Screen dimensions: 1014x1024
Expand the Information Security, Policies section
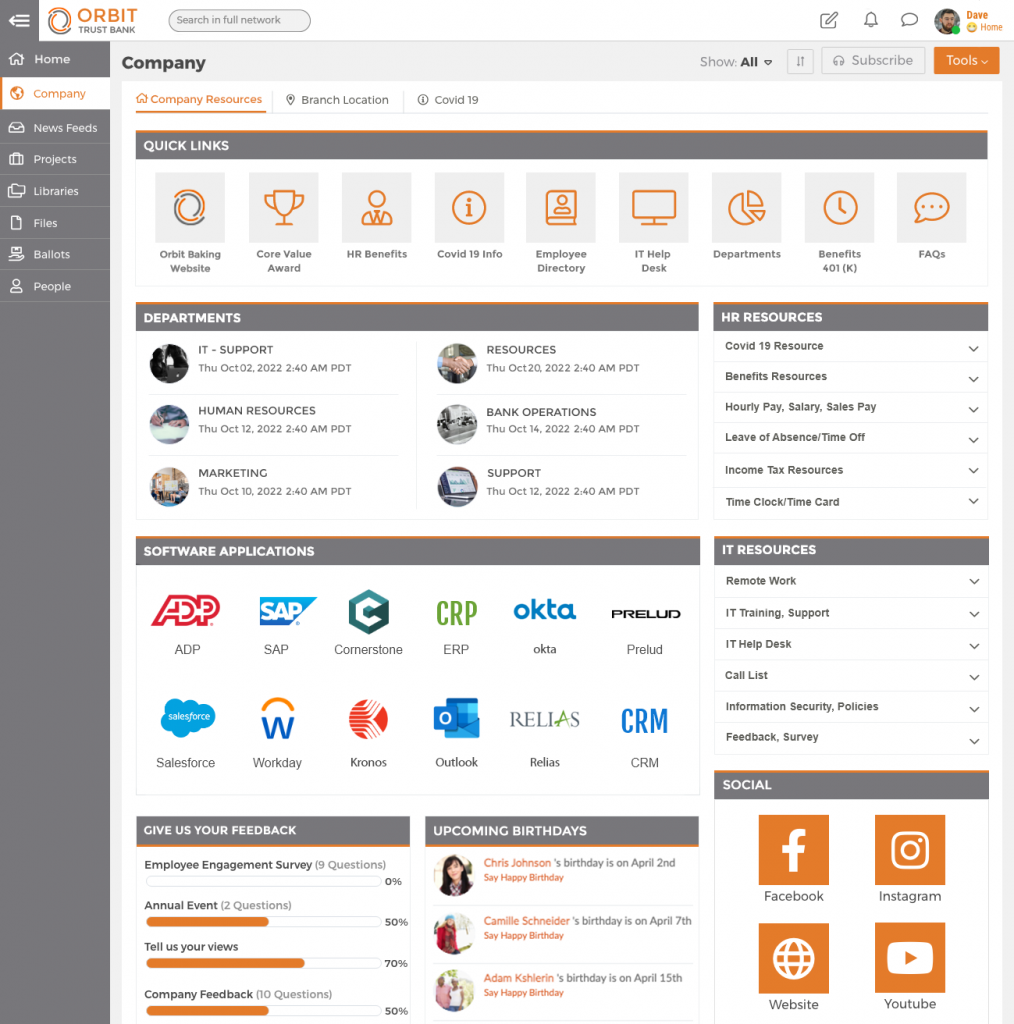point(850,707)
